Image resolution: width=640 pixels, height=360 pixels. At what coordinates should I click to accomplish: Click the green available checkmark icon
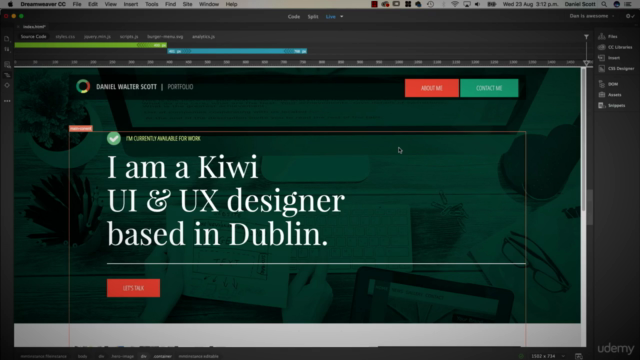click(x=114, y=138)
